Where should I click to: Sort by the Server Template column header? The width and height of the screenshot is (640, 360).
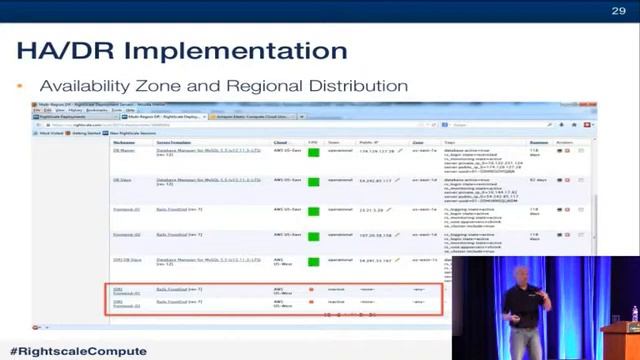point(173,143)
